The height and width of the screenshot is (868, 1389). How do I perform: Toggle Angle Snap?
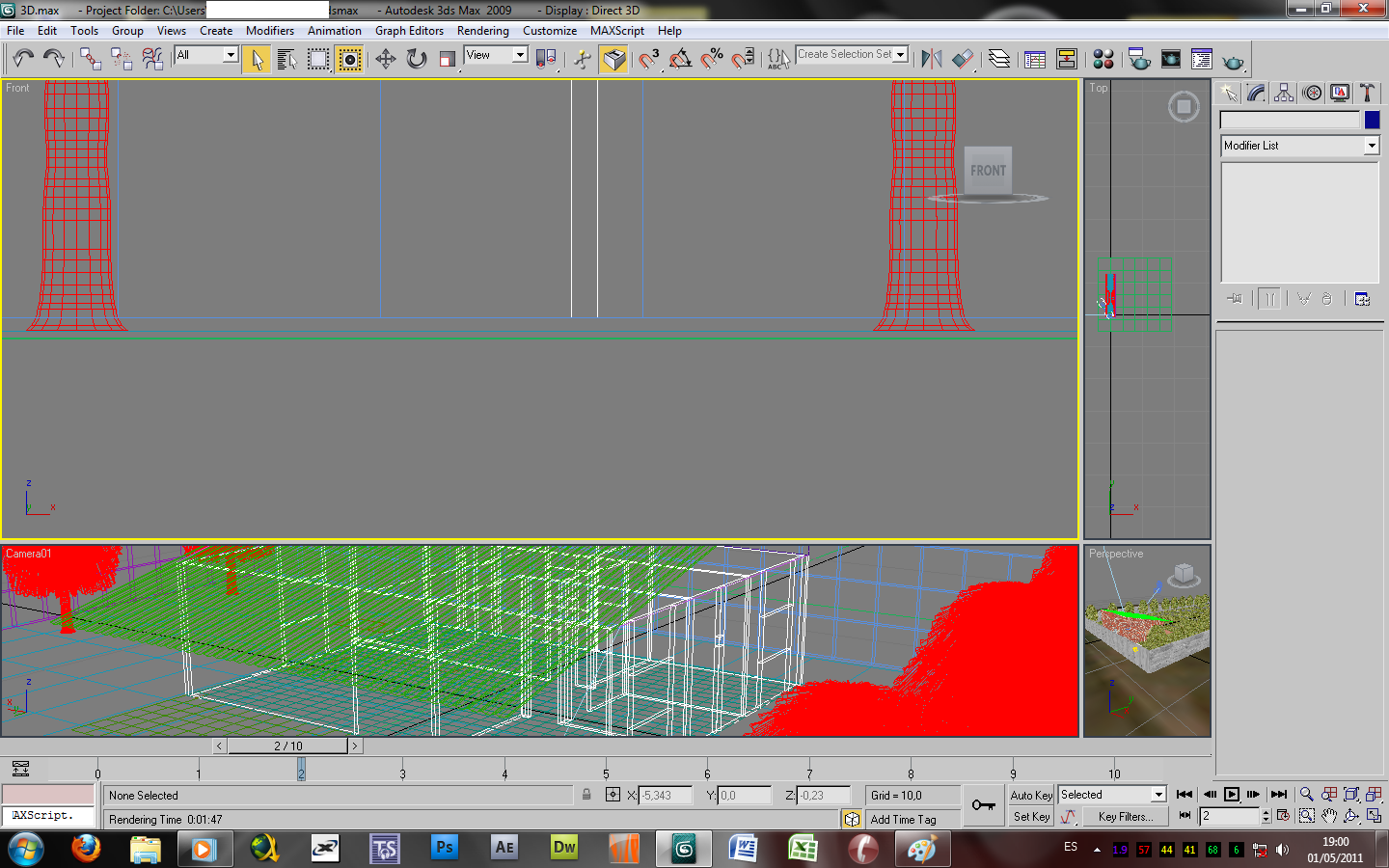tap(680, 59)
